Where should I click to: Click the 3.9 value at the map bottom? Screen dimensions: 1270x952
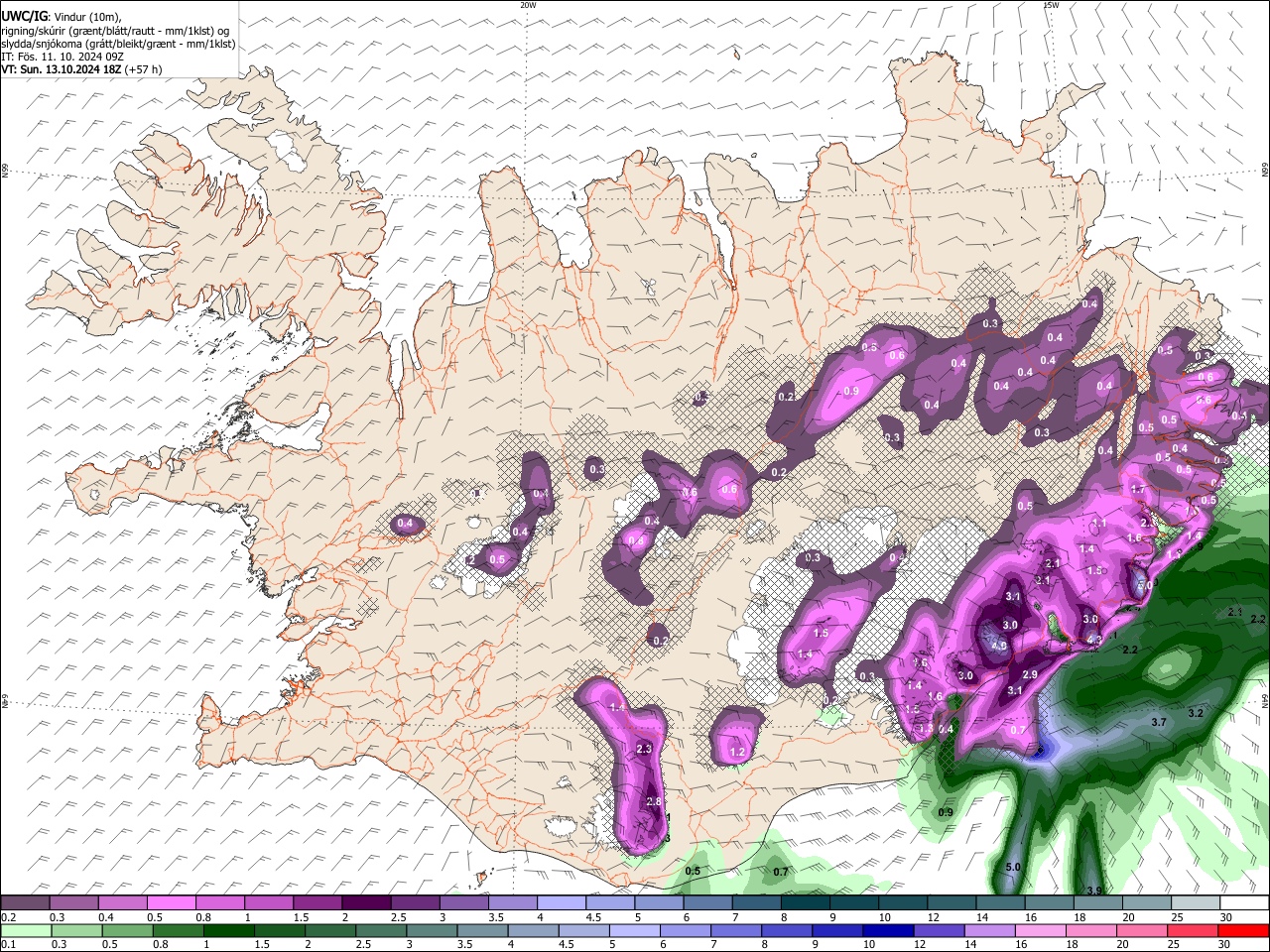click(x=1094, y=891)
